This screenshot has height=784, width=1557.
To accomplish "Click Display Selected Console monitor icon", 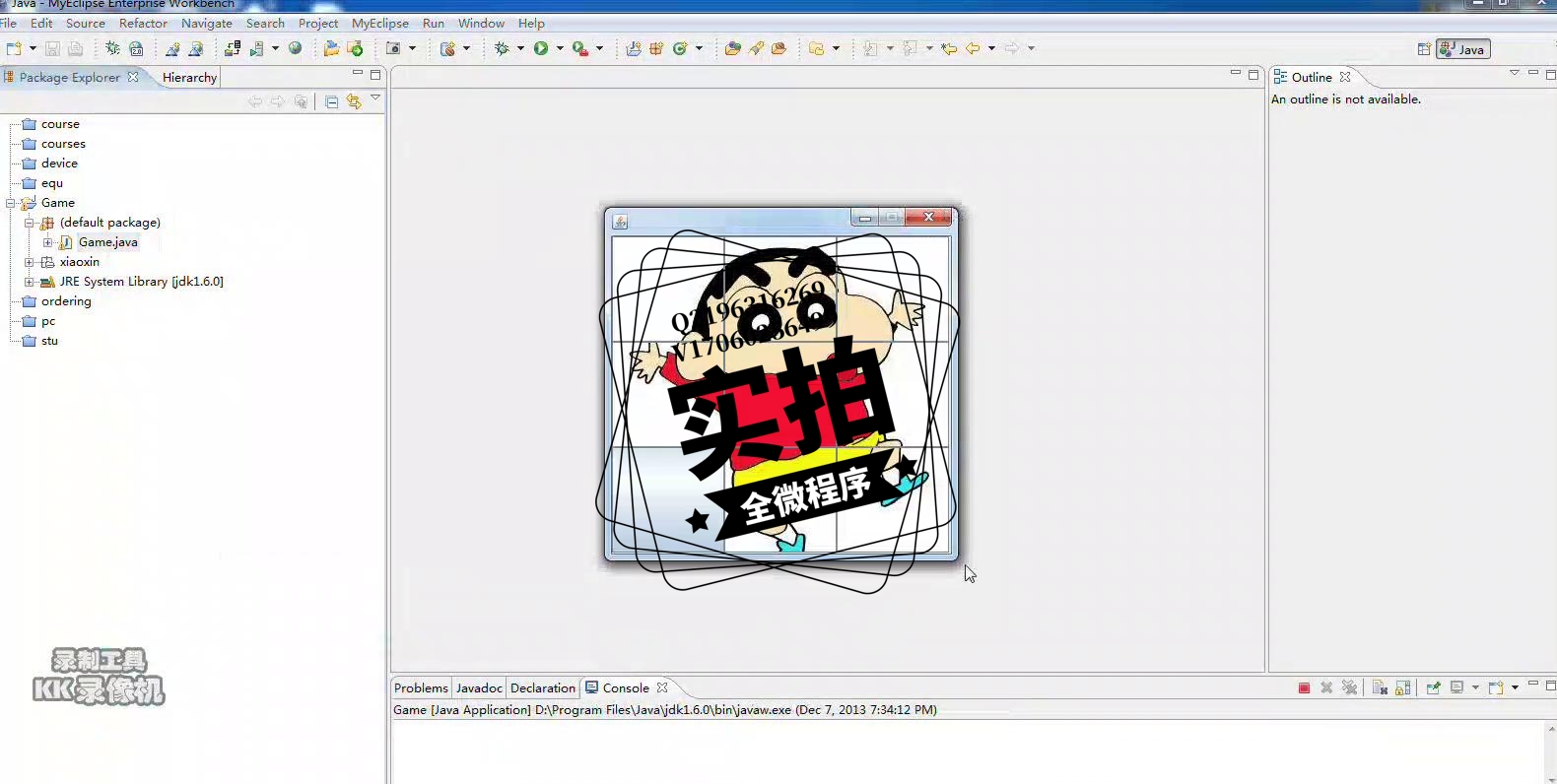I will (1457, 687).
